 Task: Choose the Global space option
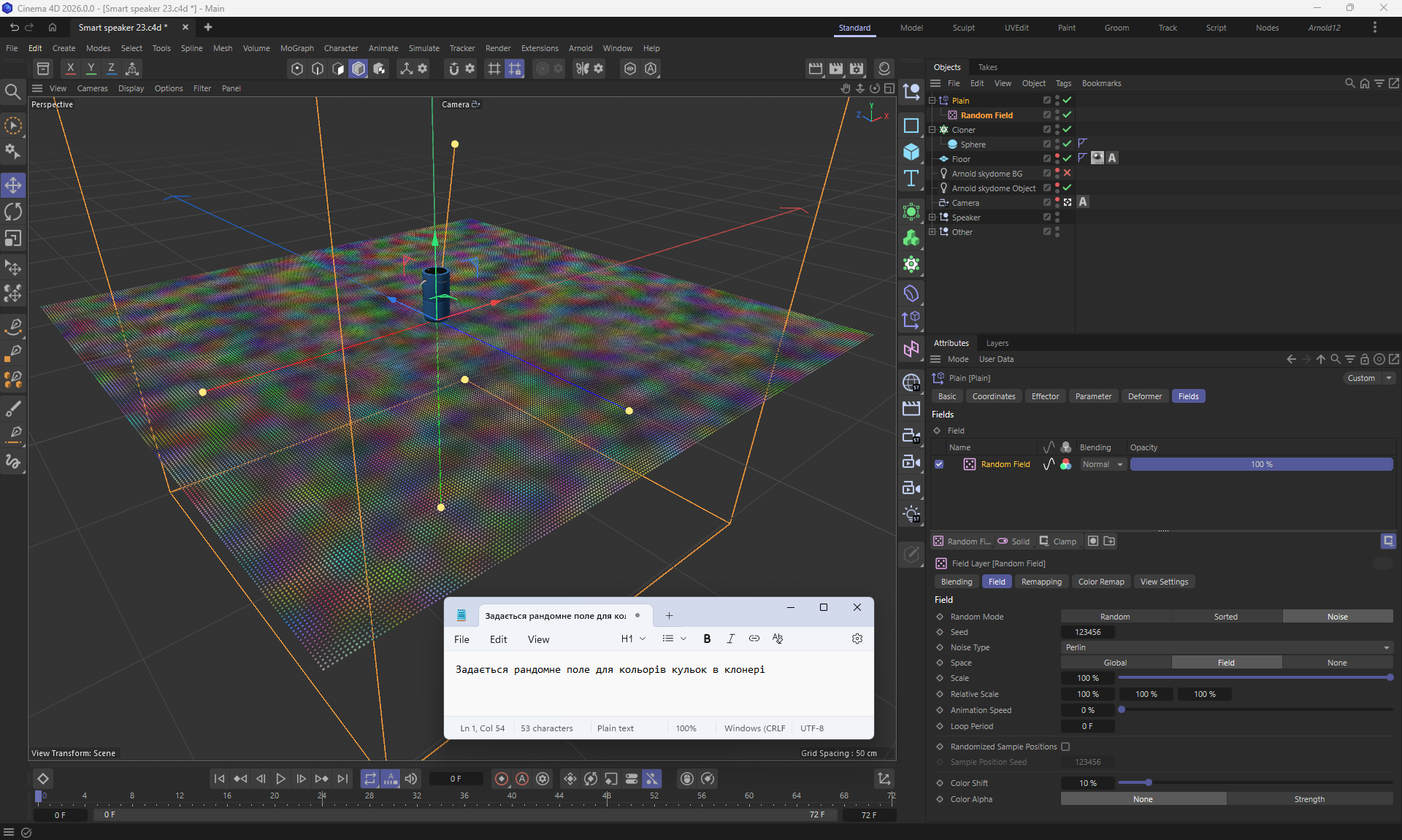pyautogui.click(x=1115, y=663)
